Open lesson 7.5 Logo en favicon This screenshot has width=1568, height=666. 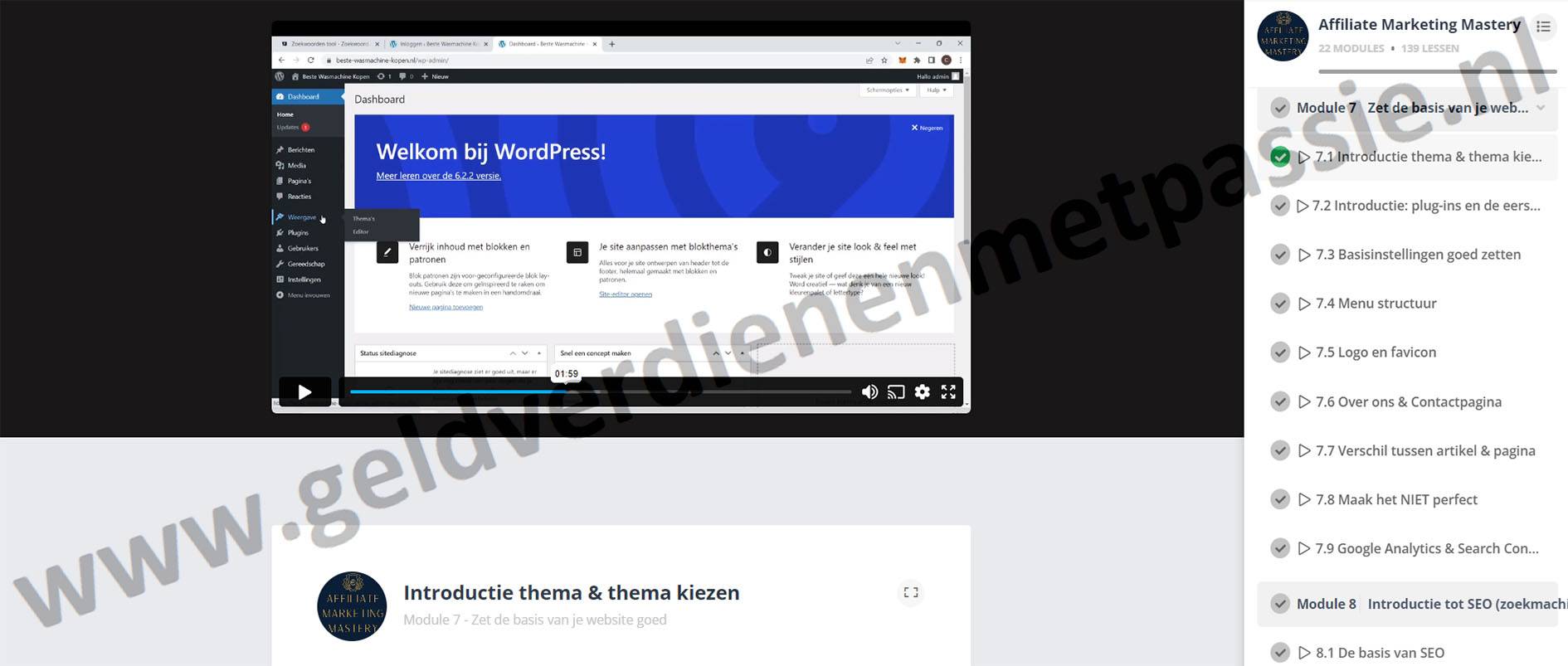(x=1376, y=352)
